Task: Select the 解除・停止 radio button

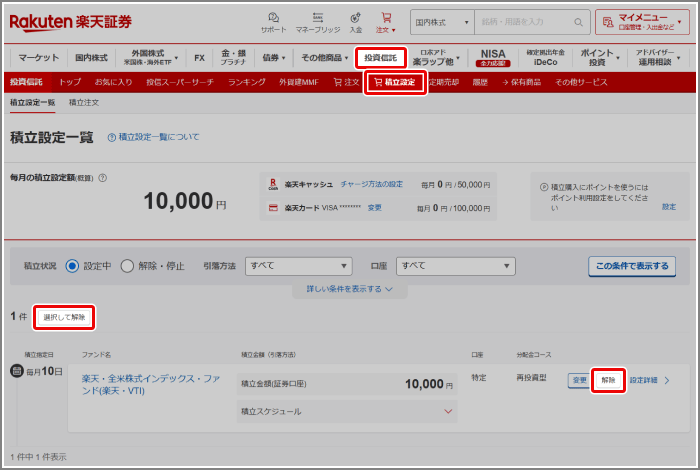Action: (x=127, y=266)
